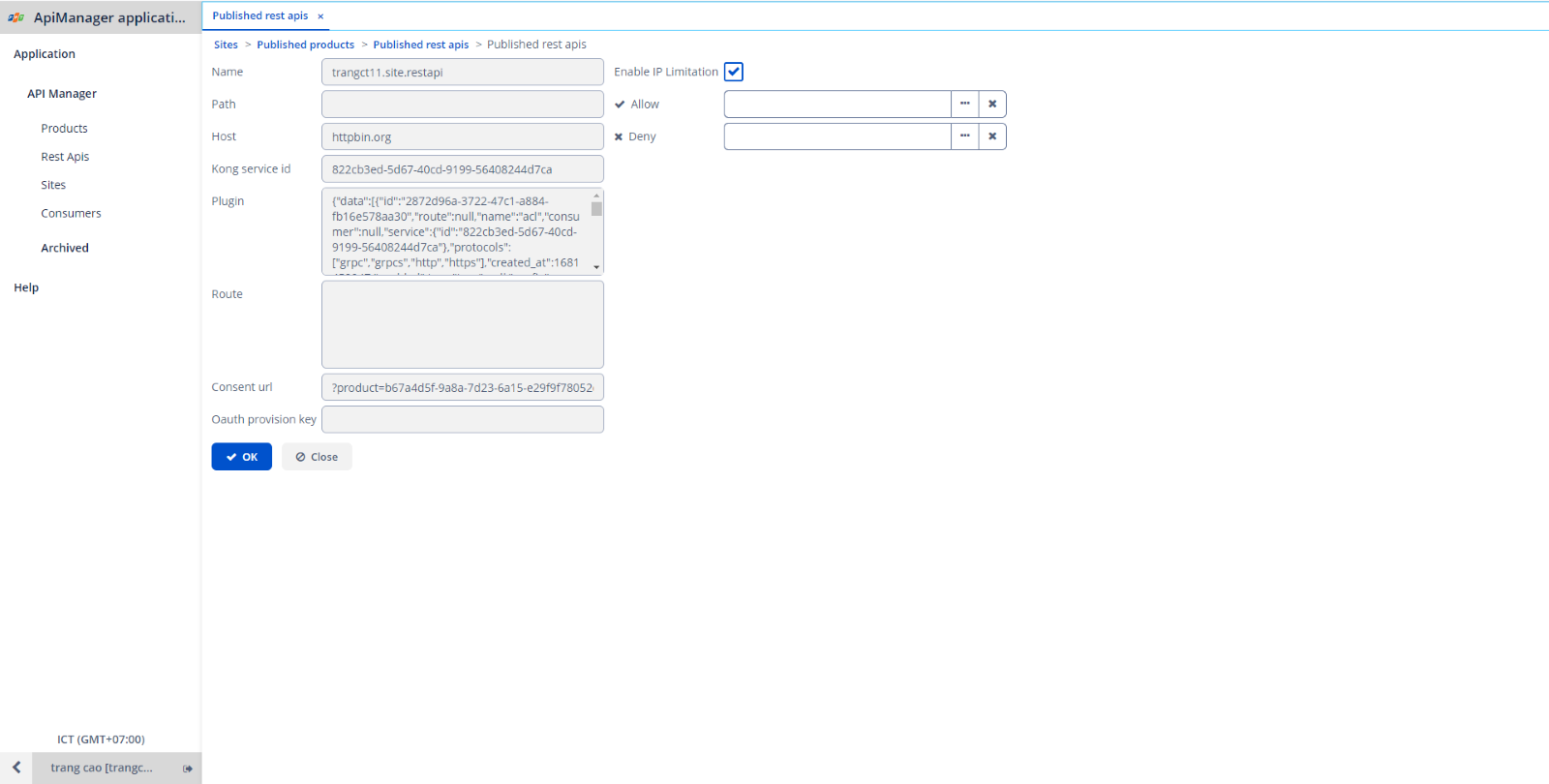Open the Allow field lookup ellipsis
The image size is (1549, 784).
964,105
